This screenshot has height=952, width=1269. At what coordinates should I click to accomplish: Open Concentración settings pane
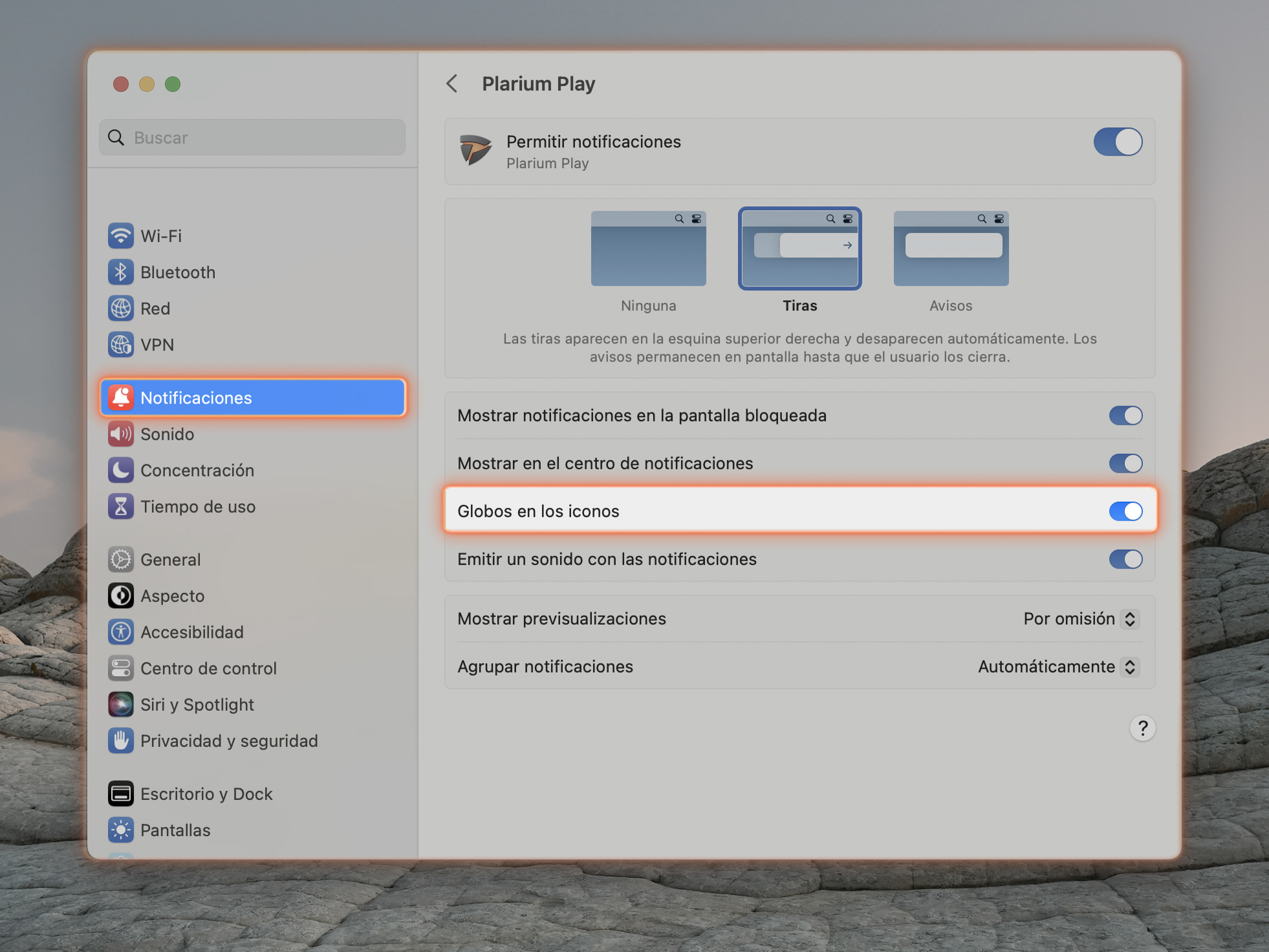tap(252, 470)
